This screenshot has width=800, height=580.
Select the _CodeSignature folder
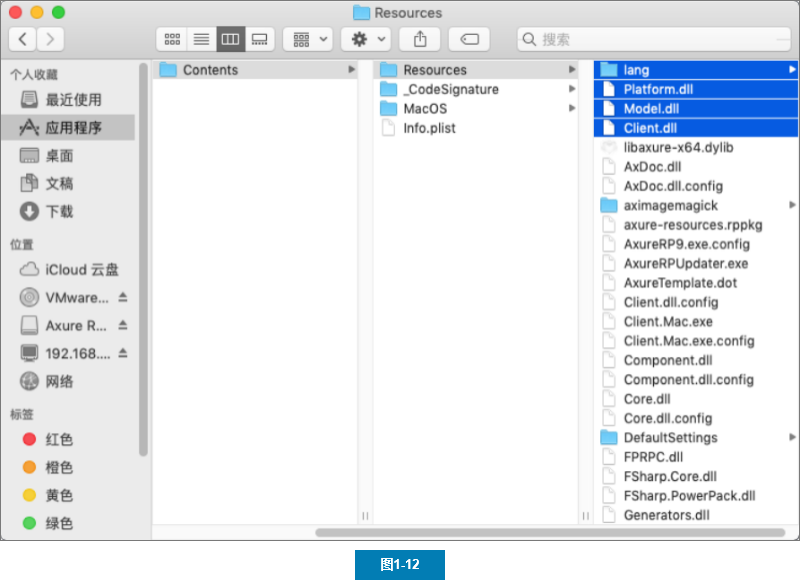point(476,89)
